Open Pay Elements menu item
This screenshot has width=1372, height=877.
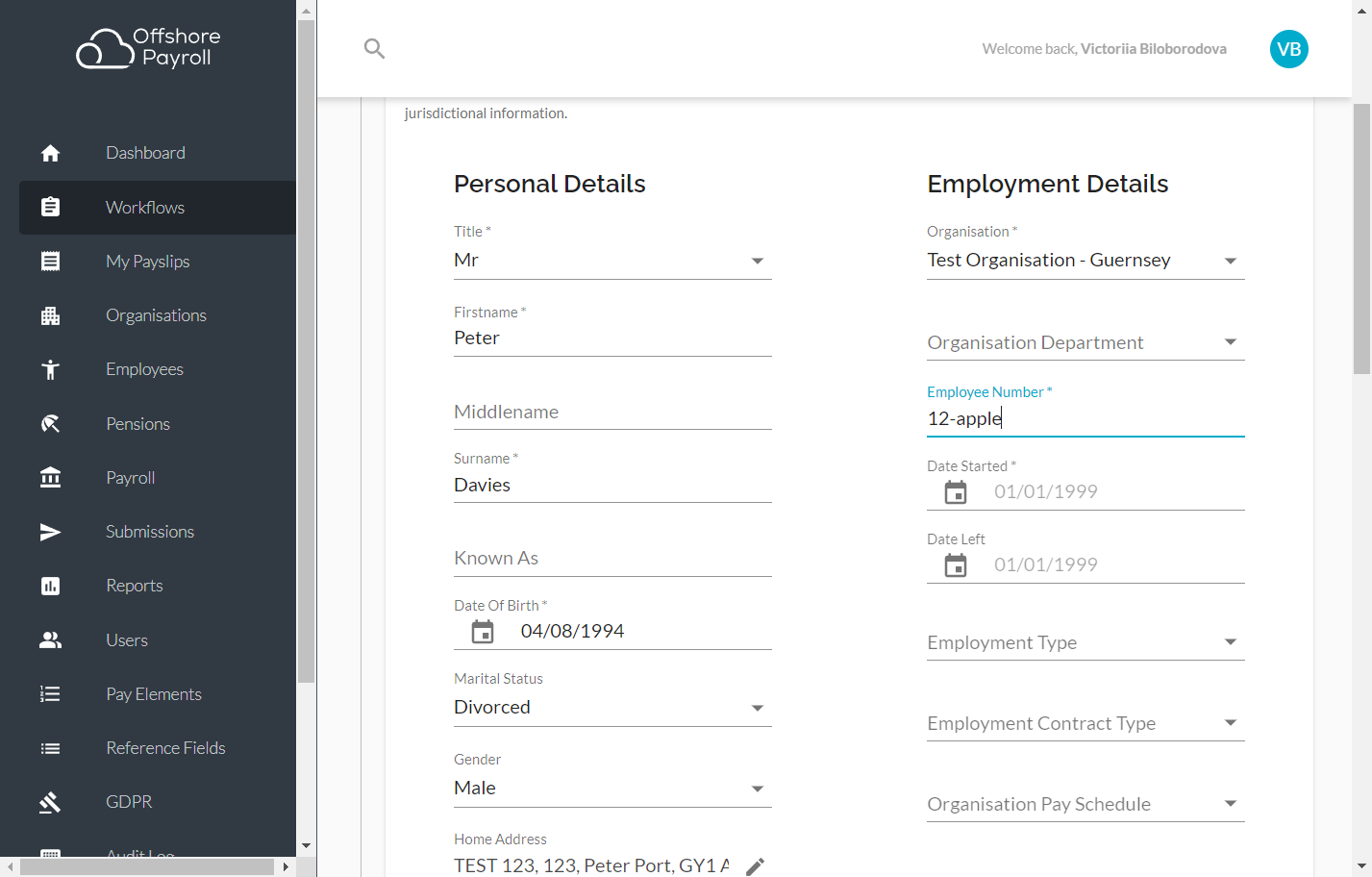tap(158, 694)
